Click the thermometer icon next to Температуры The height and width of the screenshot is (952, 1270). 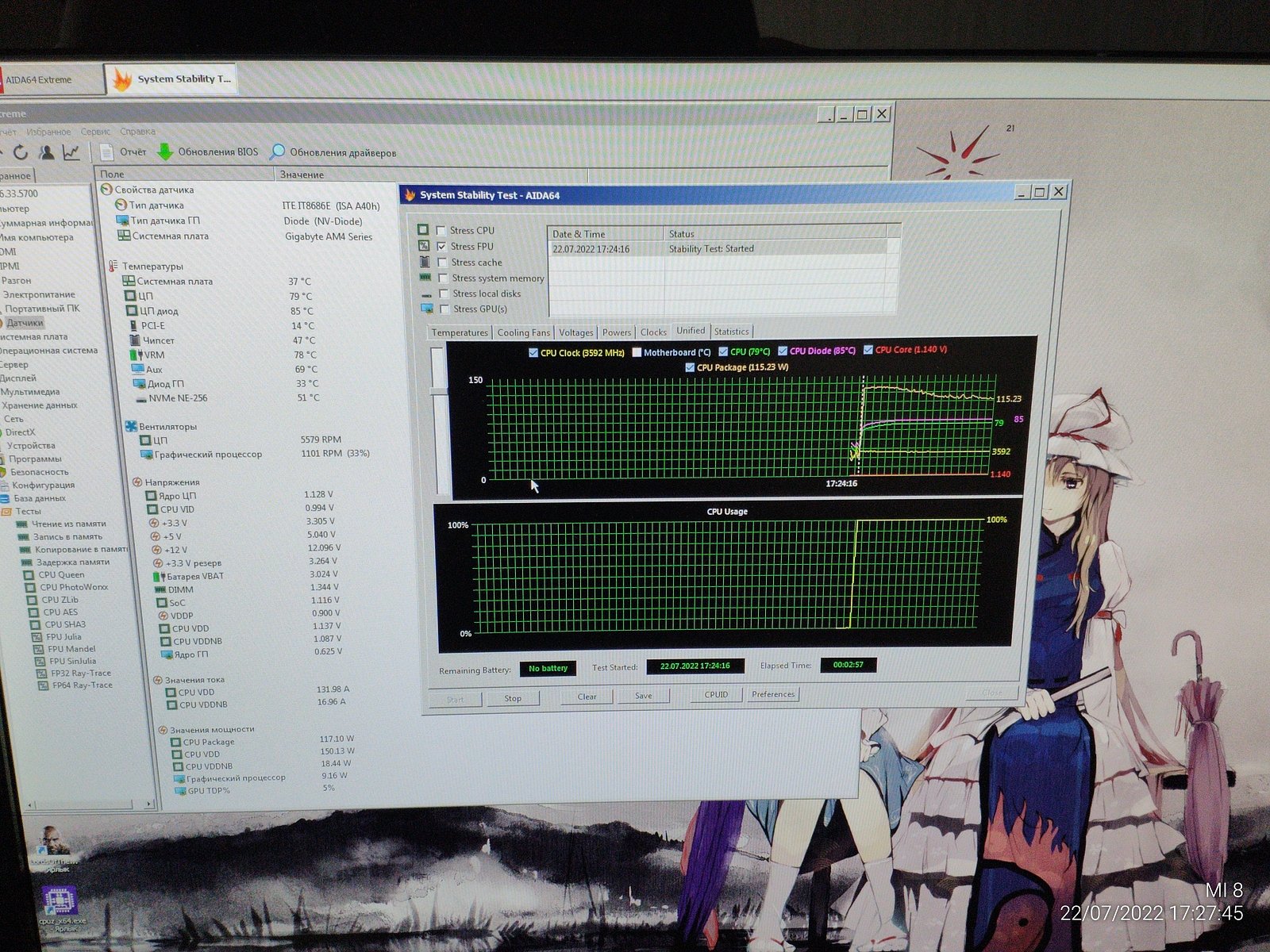[x=113, y=266]
